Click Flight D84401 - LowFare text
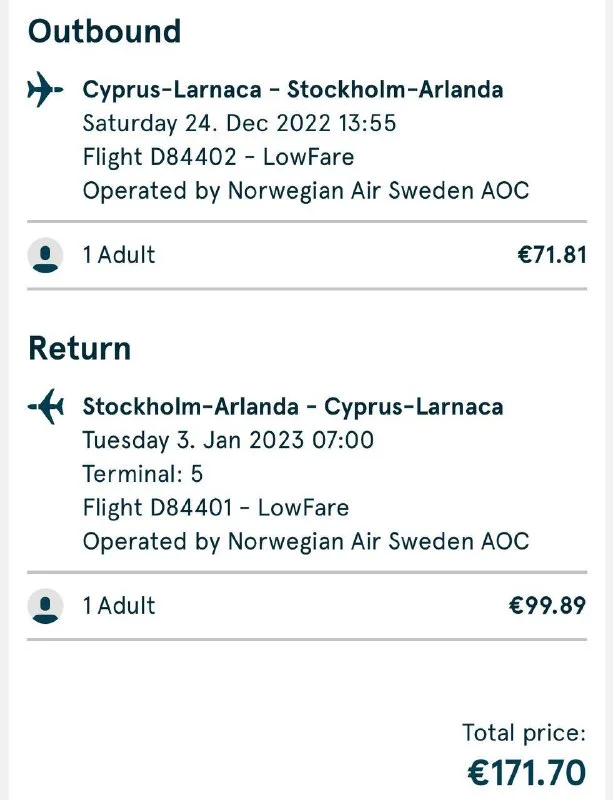The height and width of the screenshot is (800, 613). 216,507
